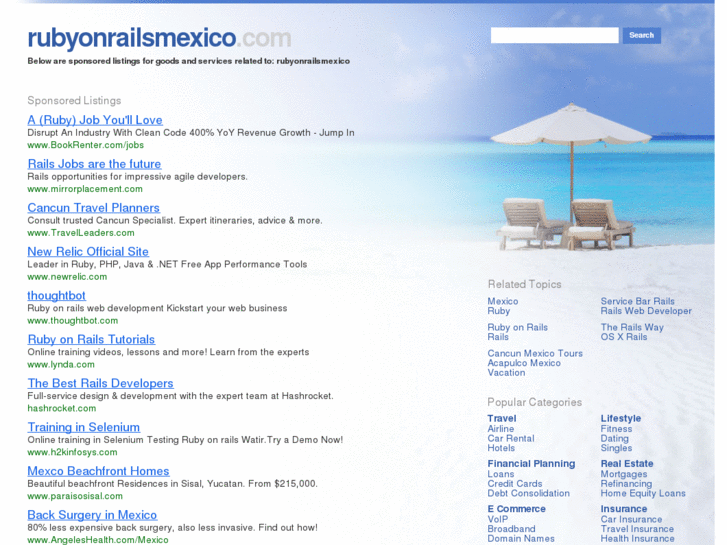Open 'The Best Rails Developers' listing
This screenshot has width=727, height=545.
coord(100,384)
